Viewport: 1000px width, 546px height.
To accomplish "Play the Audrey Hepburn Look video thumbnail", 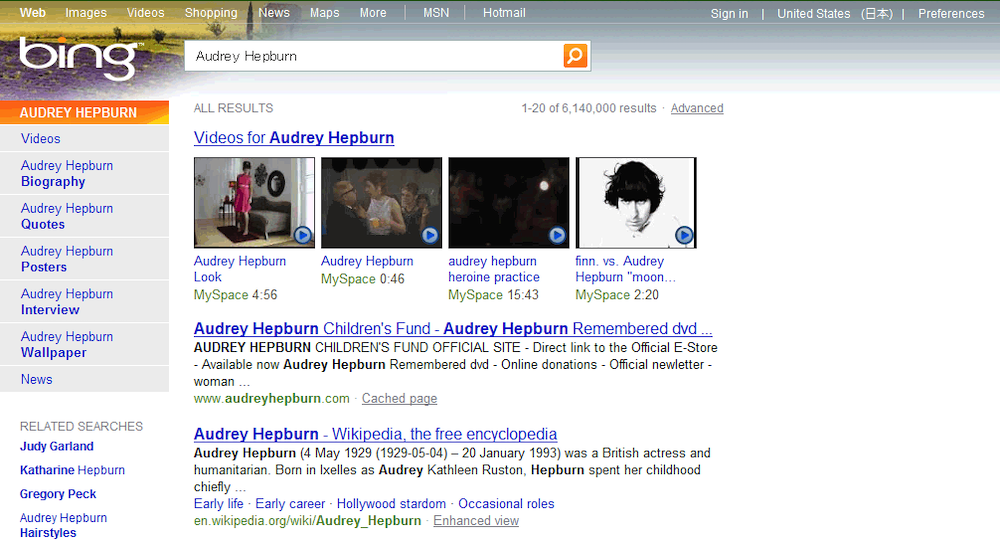I will click(254, 203).
